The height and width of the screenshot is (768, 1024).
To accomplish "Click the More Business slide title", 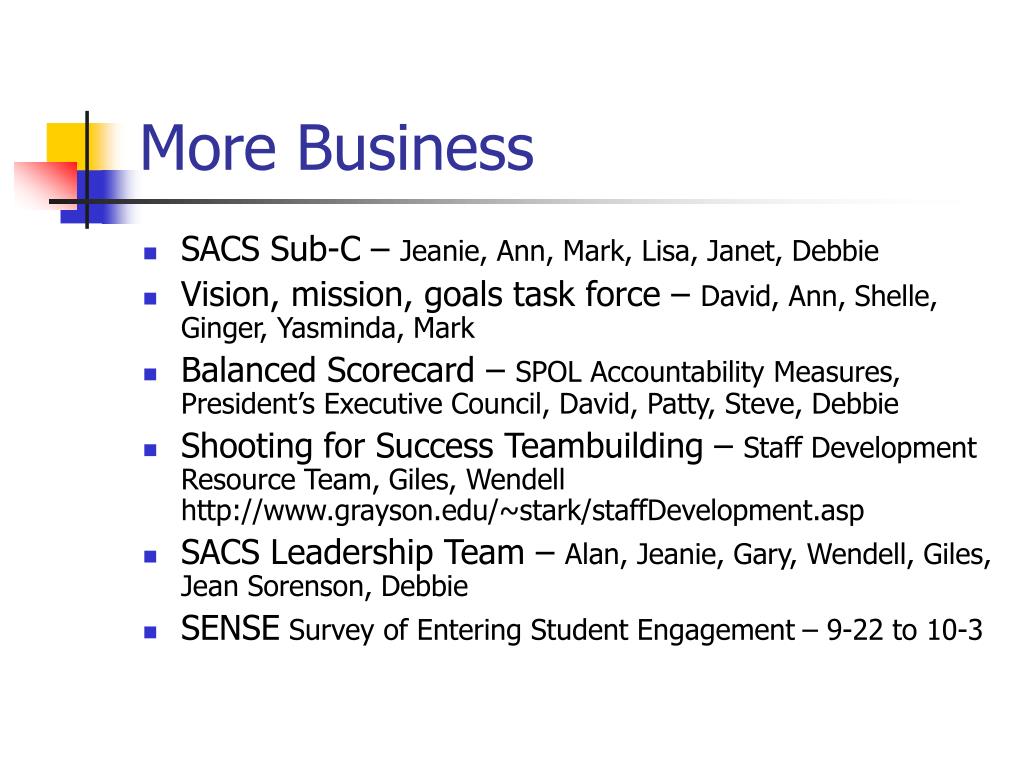I will [337, 148].
